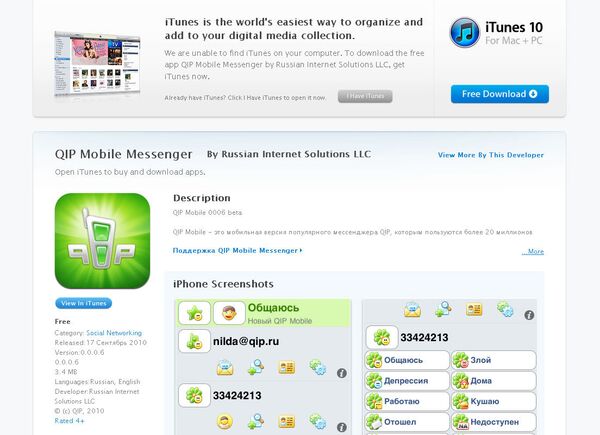
Task: Tap the user search icon under nilda@qip.ru
Action: [256, 367]
